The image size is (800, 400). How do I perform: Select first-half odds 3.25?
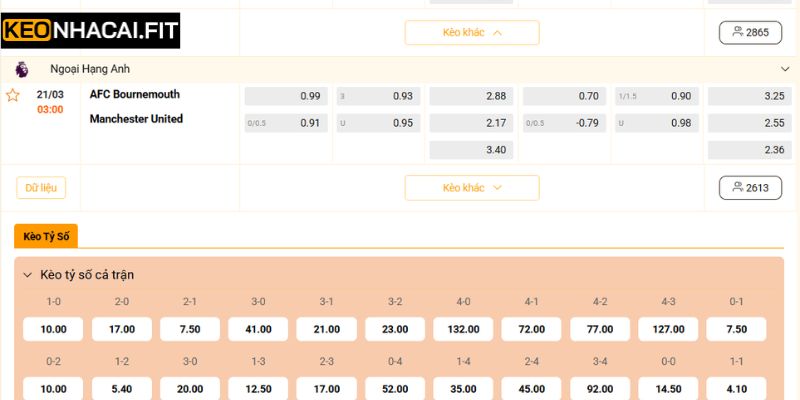[750, 96]
